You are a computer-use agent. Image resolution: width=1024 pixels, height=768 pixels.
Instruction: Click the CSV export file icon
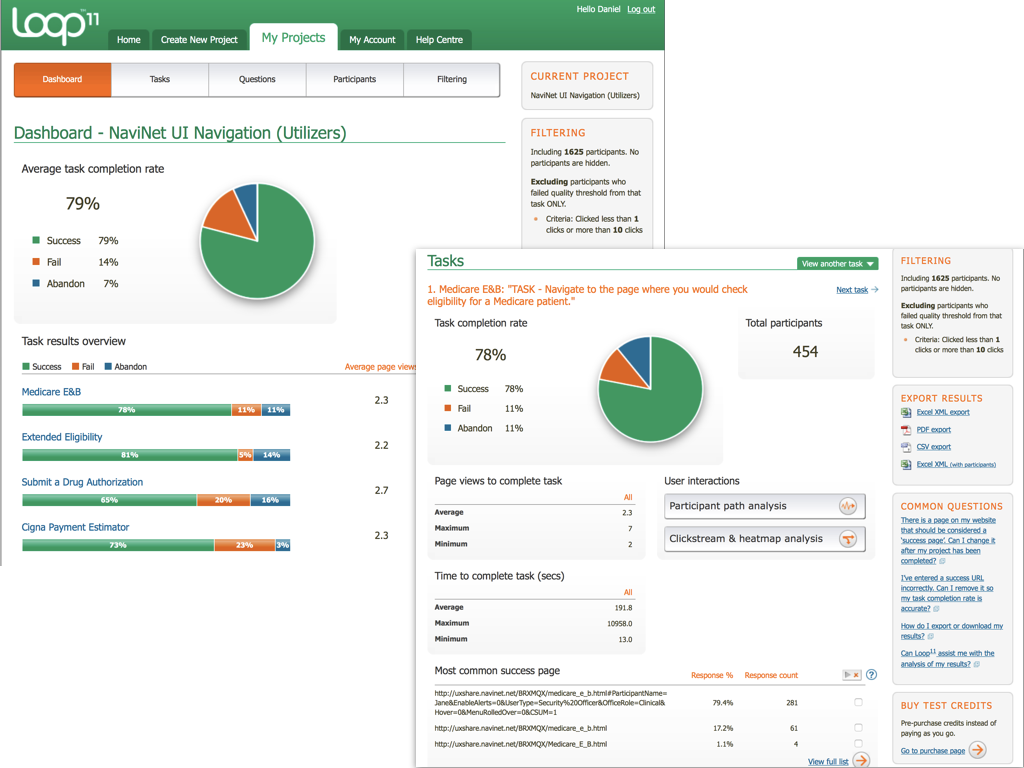pyautogui.click(x=906, y=447)
